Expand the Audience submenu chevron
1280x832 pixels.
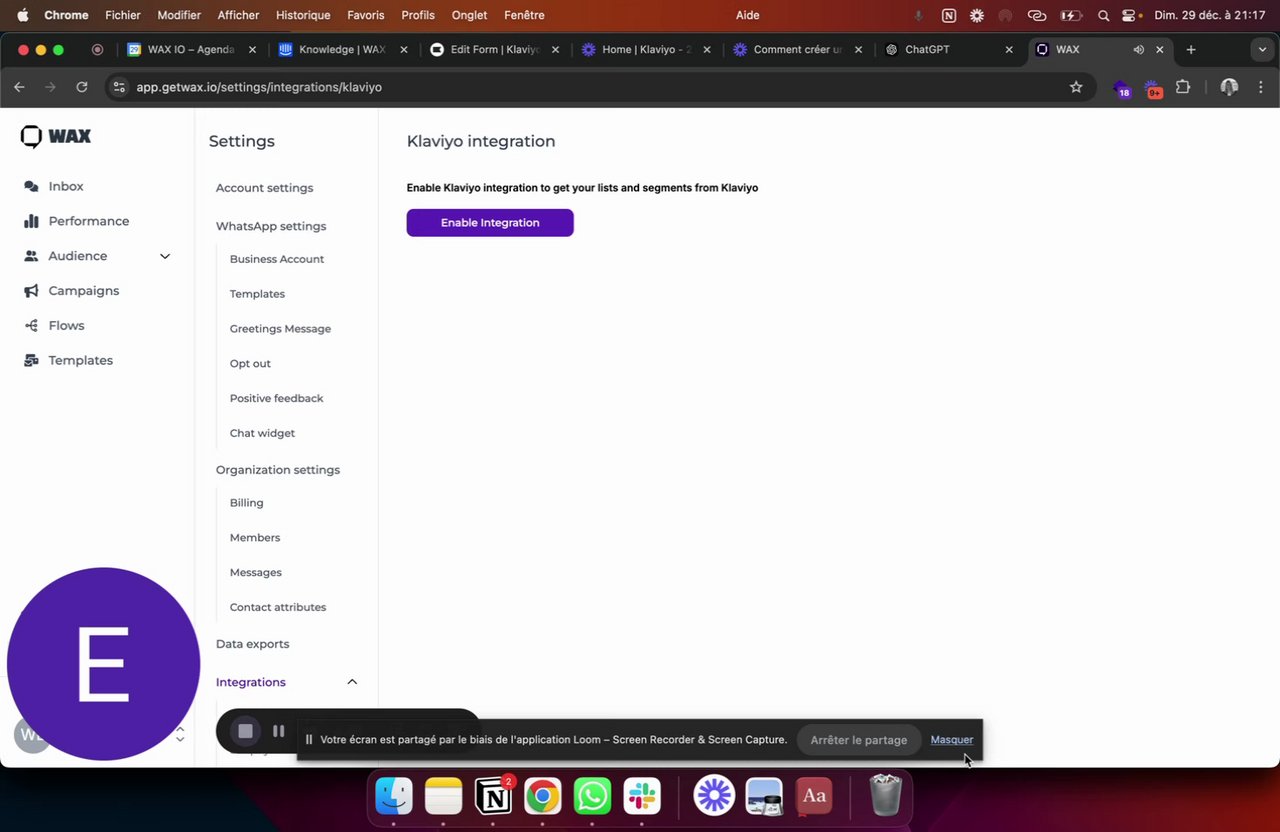pos(165,256)
